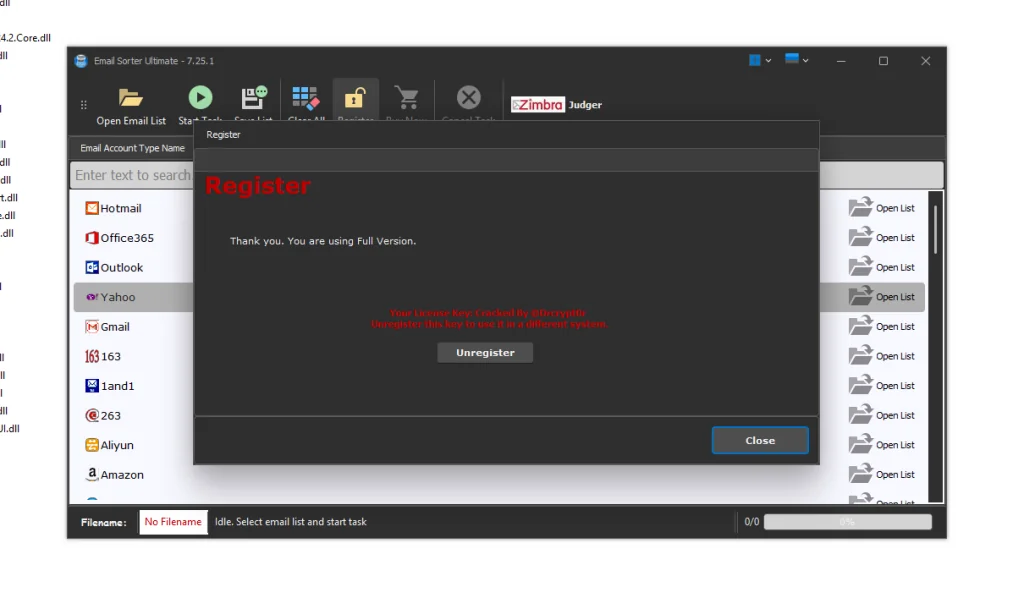Click the Enter text to search field

pos(131,174)
